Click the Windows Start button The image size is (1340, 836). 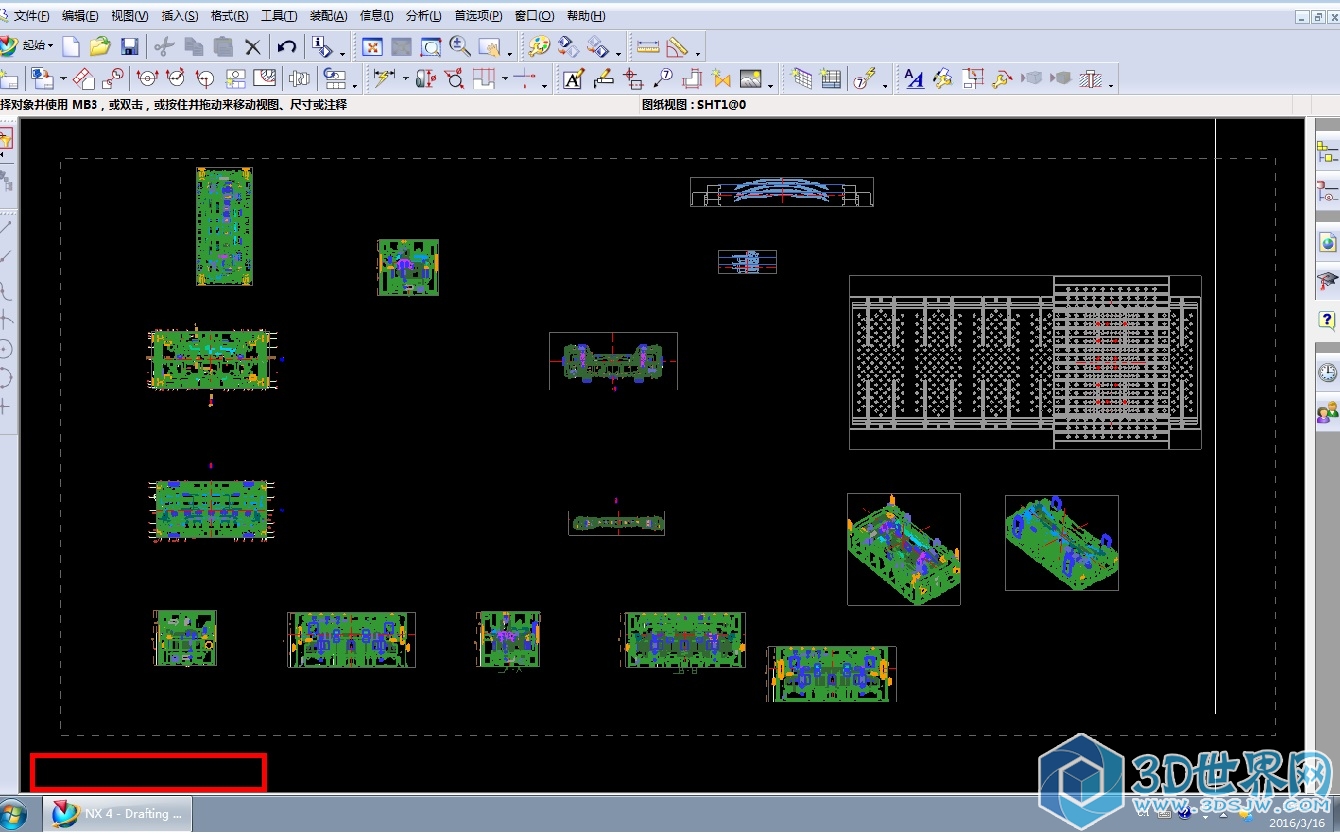[x=12, y=814]
